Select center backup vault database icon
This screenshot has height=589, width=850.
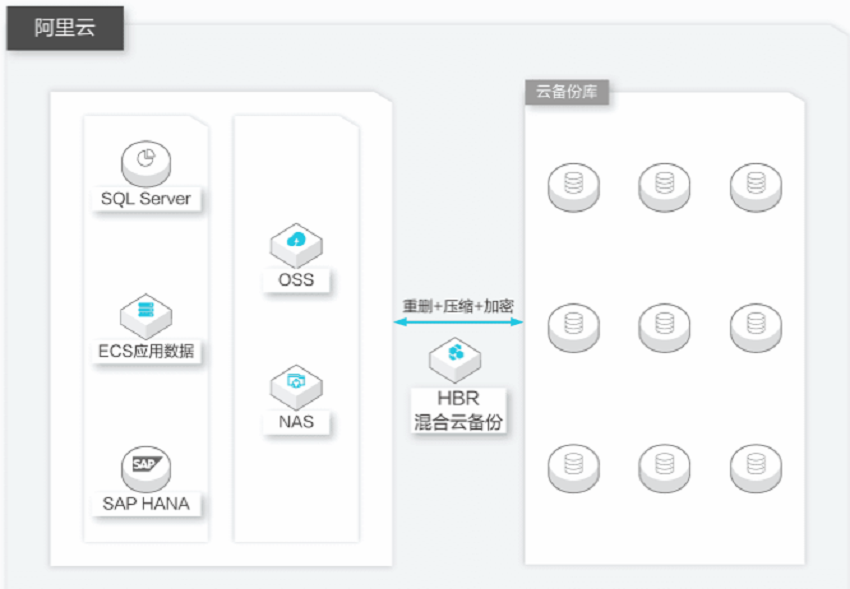coord(664,327)
